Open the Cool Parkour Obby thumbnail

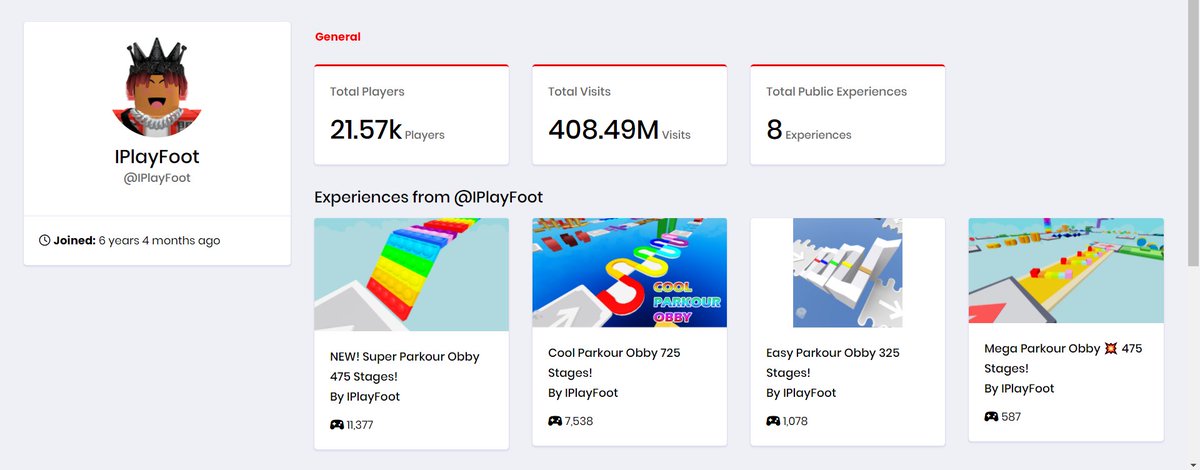629,273
